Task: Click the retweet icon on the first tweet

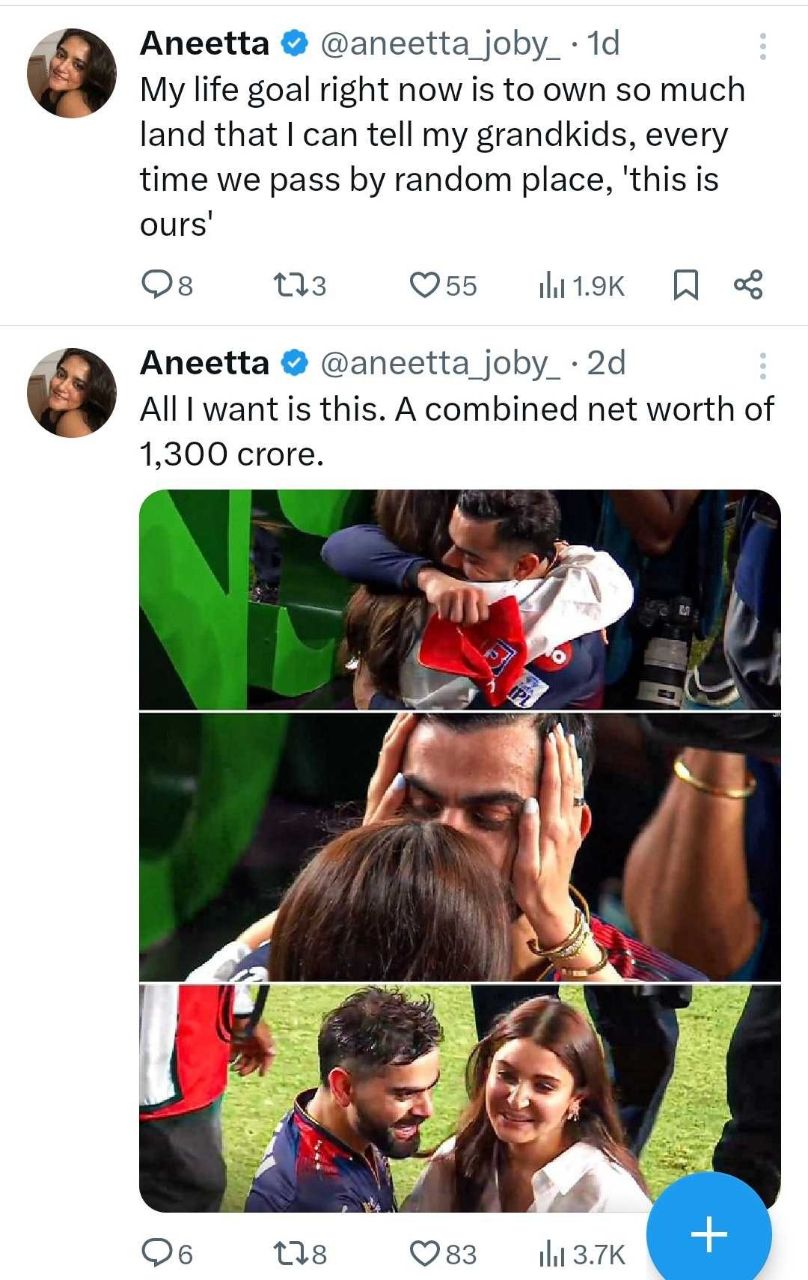Action: pos(290,285)
